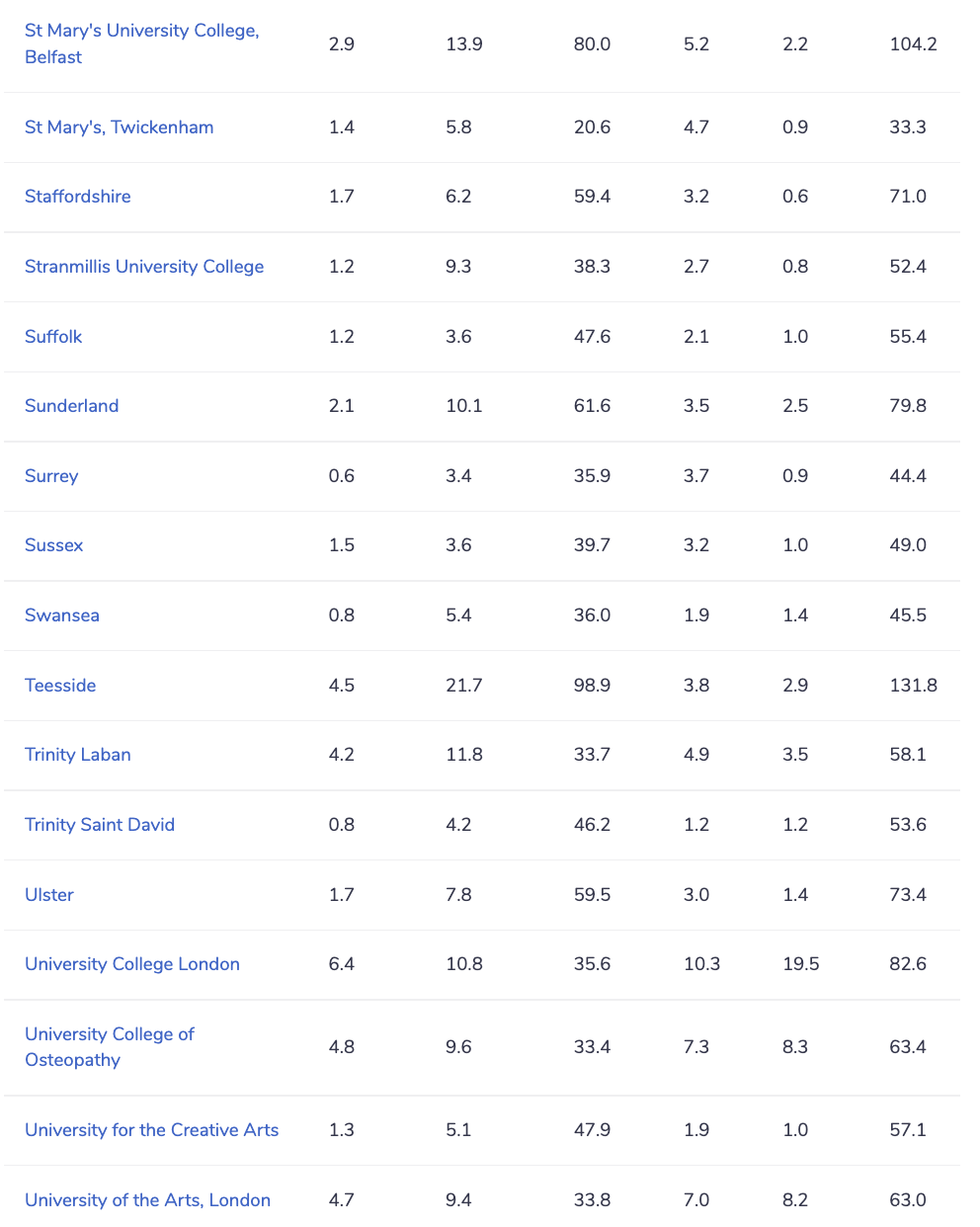Click Teesside's total value 131.8

tap(913, 686)
